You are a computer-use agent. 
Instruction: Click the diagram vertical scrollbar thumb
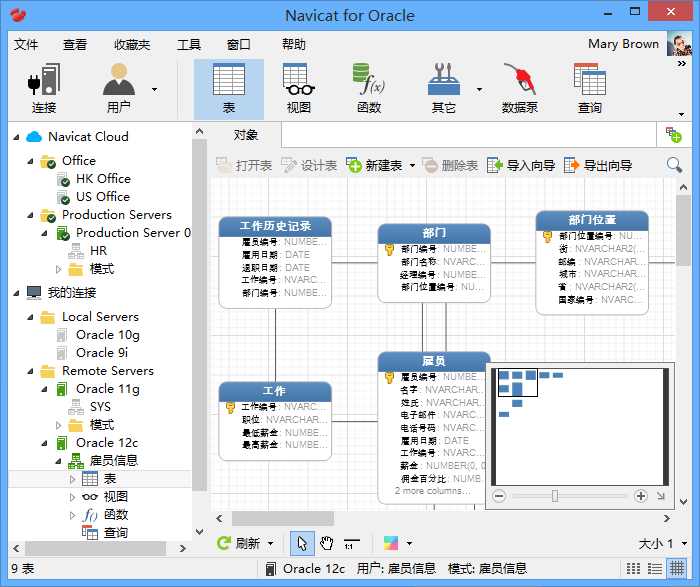point(683,231)
